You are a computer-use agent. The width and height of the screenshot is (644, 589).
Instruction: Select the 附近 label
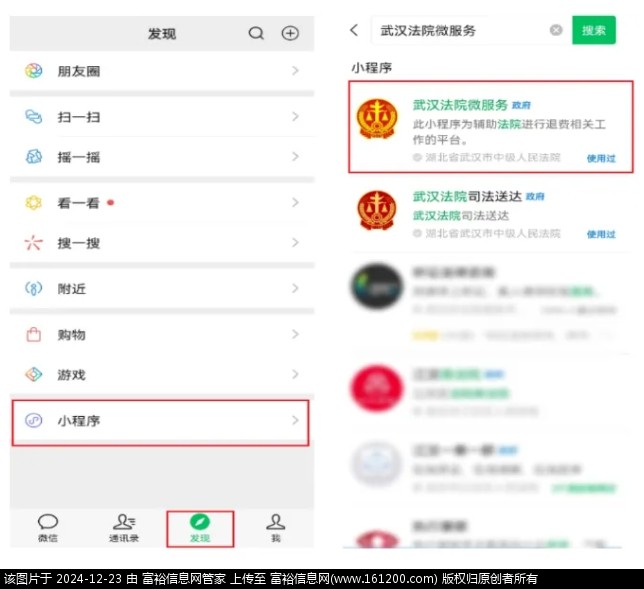point(71,289)
